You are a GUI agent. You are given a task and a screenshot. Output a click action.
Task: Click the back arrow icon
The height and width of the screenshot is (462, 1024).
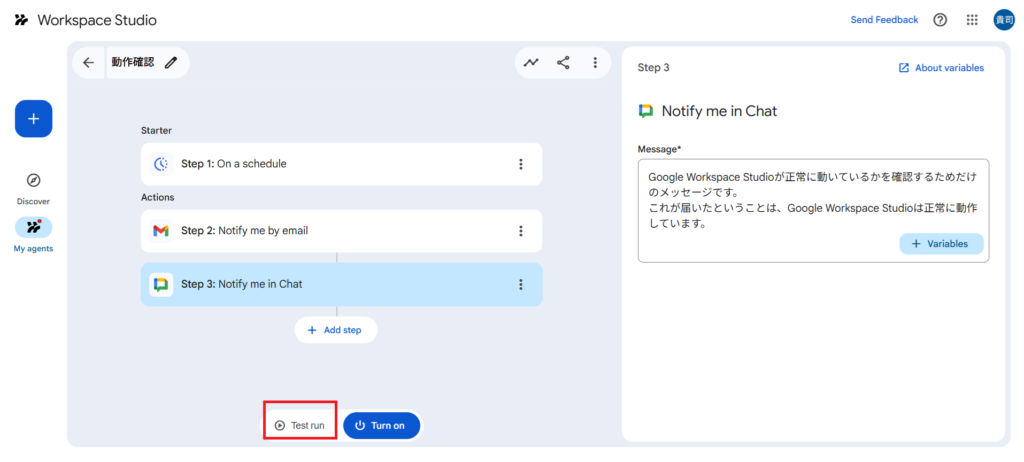(88, 62)
